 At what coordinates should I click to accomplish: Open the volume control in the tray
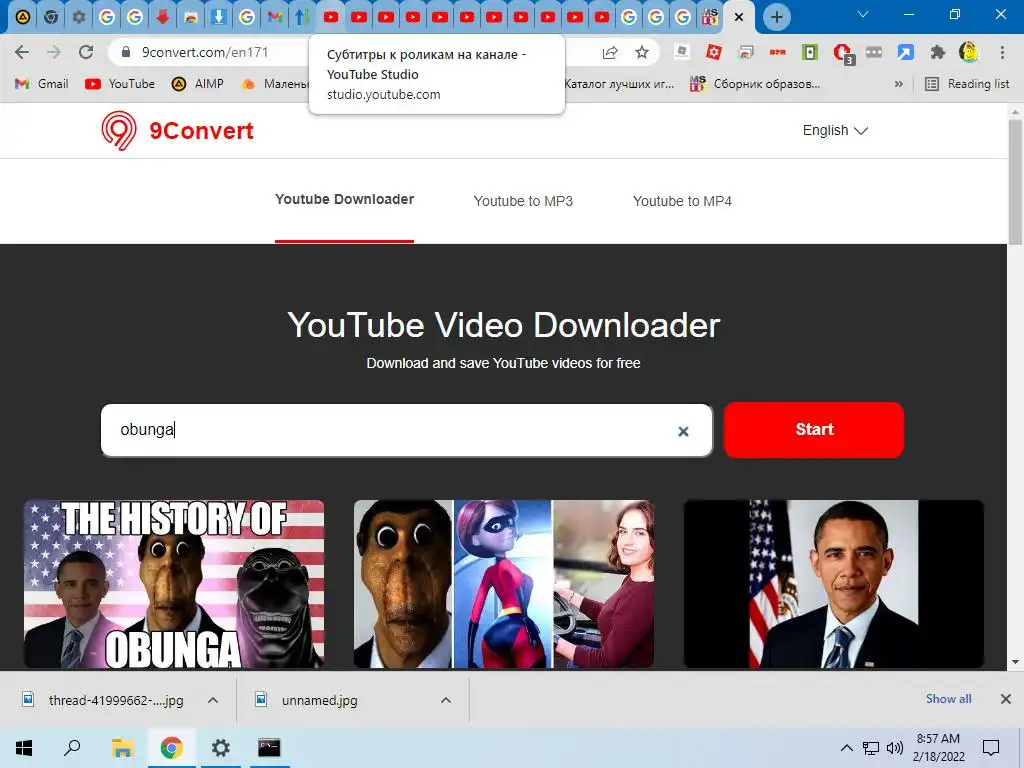(895, 748)
